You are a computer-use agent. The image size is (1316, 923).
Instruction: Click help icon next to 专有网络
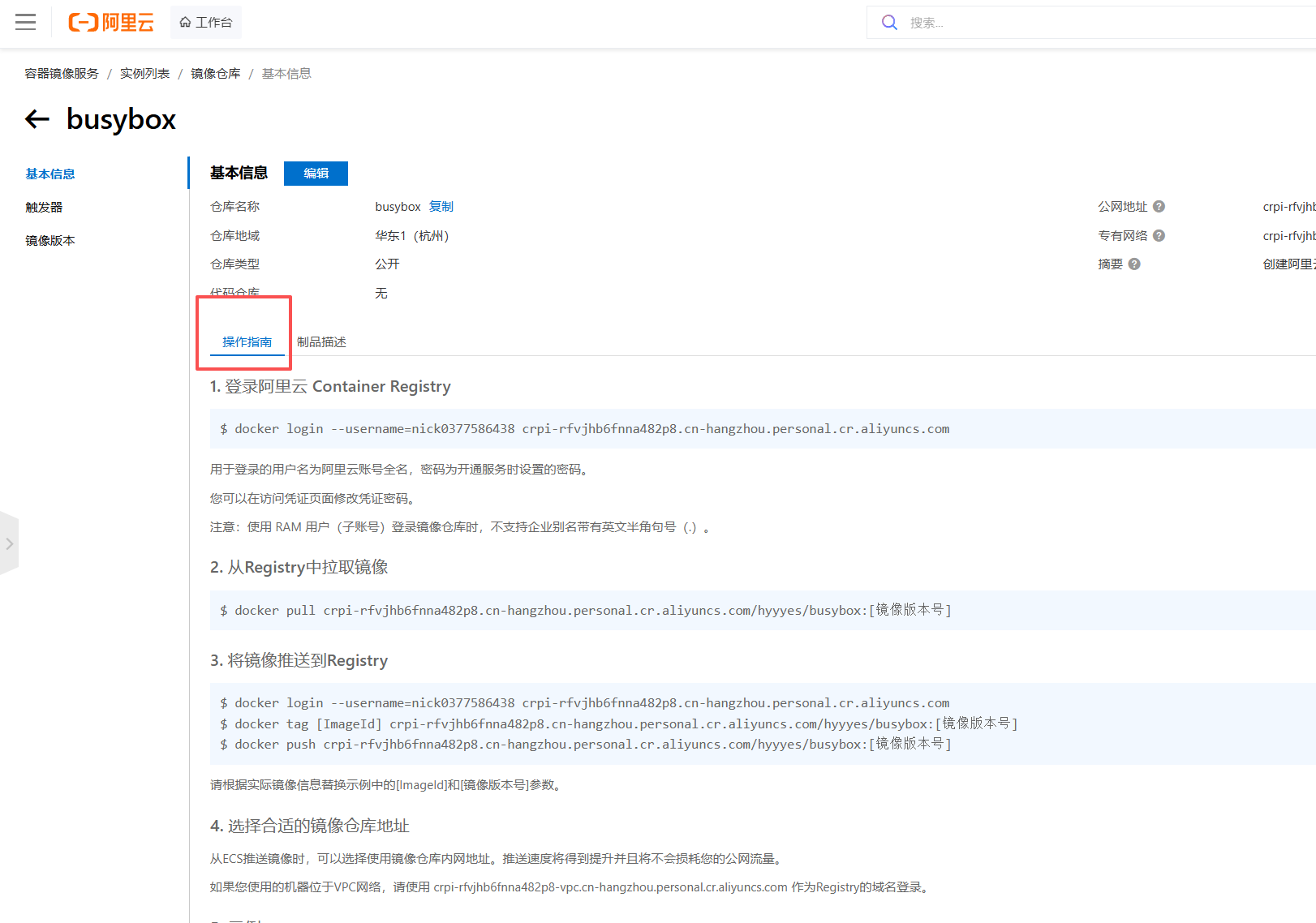point(1159,235)
